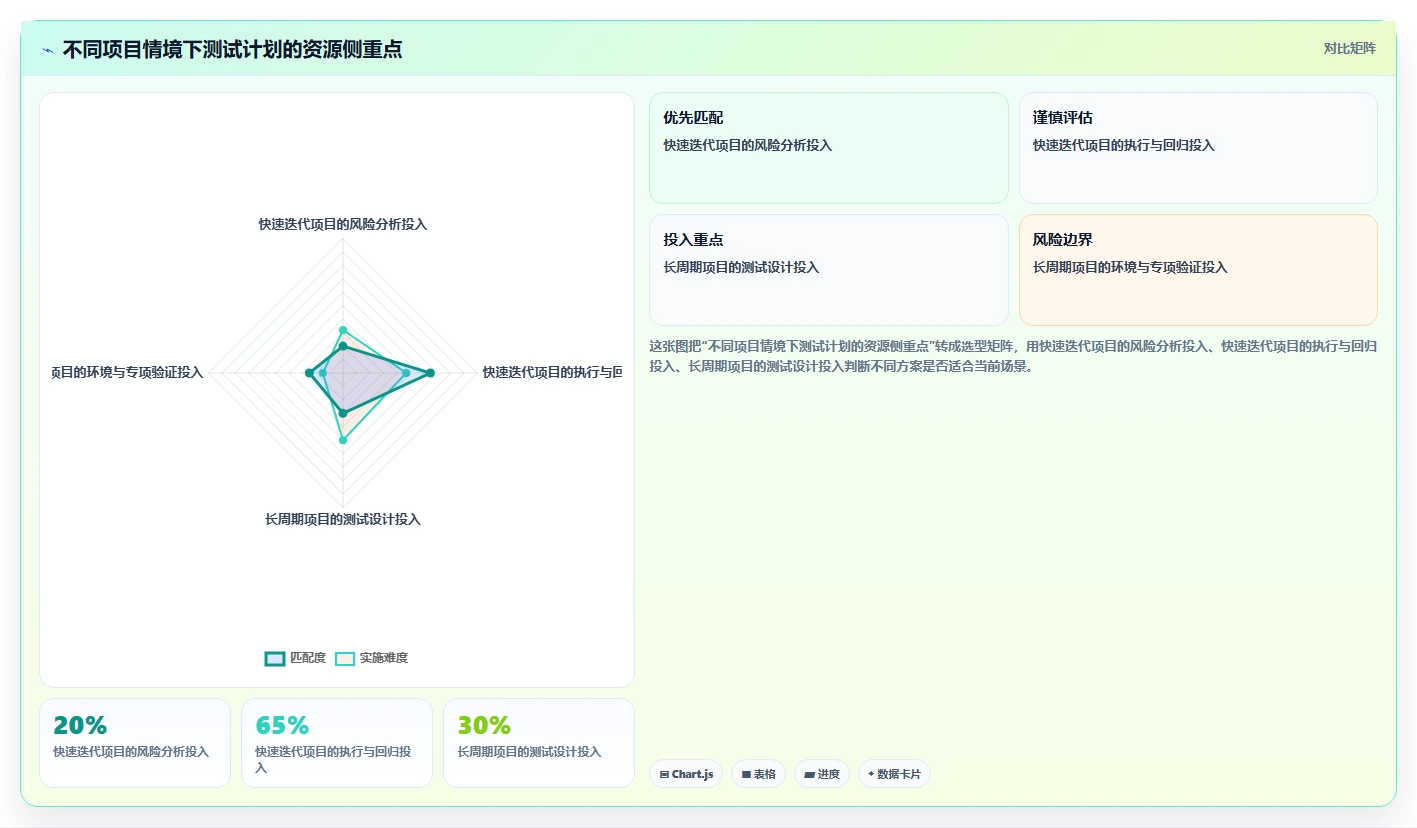Open the 投入重点 card

[x=829, y=270]
